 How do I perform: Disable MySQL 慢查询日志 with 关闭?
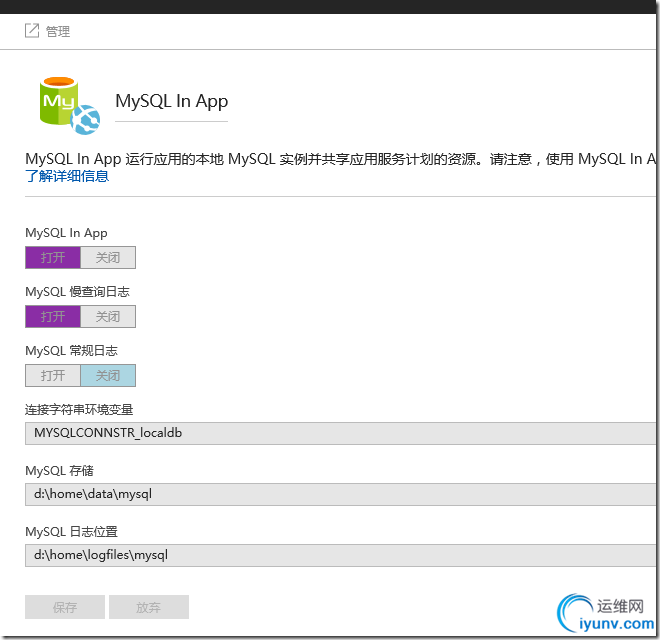pyautogui.click(x=108, y=316)
